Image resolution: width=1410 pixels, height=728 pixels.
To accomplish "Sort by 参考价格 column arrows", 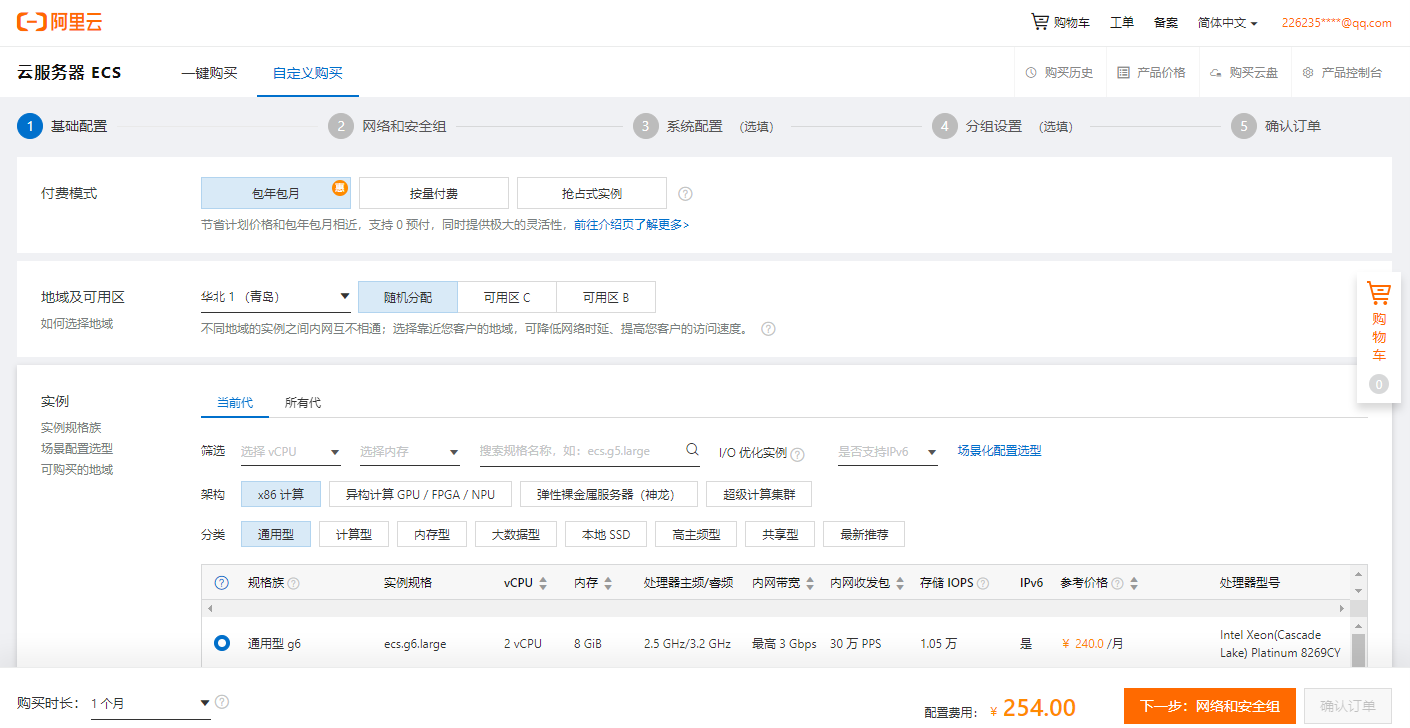I will tap(1134, 583).
